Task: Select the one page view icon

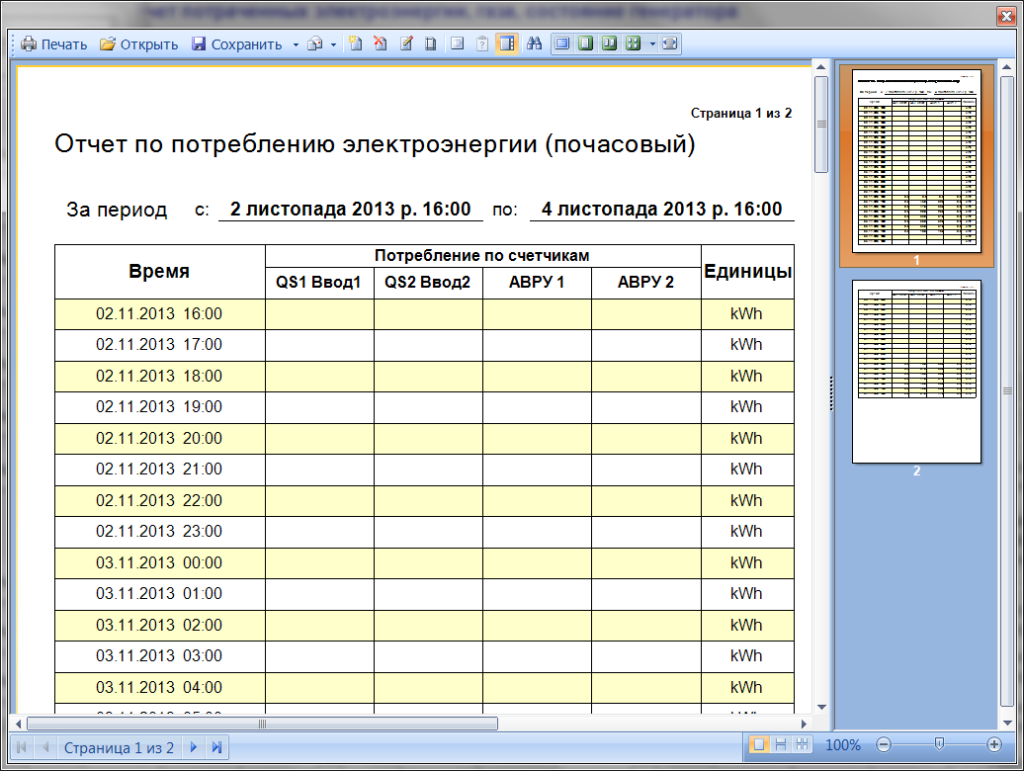Action: 586,44
